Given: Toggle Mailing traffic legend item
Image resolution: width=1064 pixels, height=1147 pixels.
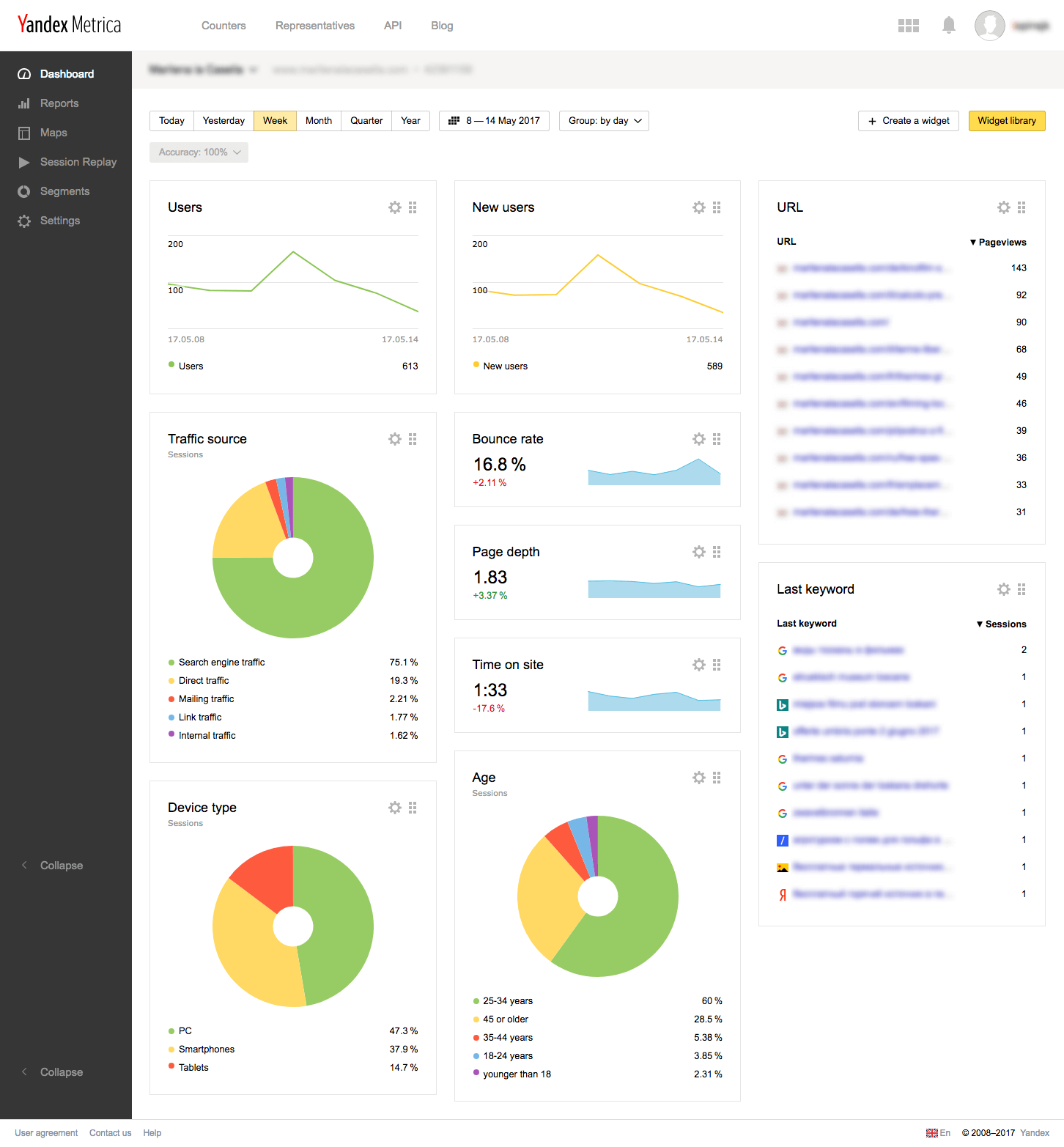Looking at the screenshot, I should 202,698.
